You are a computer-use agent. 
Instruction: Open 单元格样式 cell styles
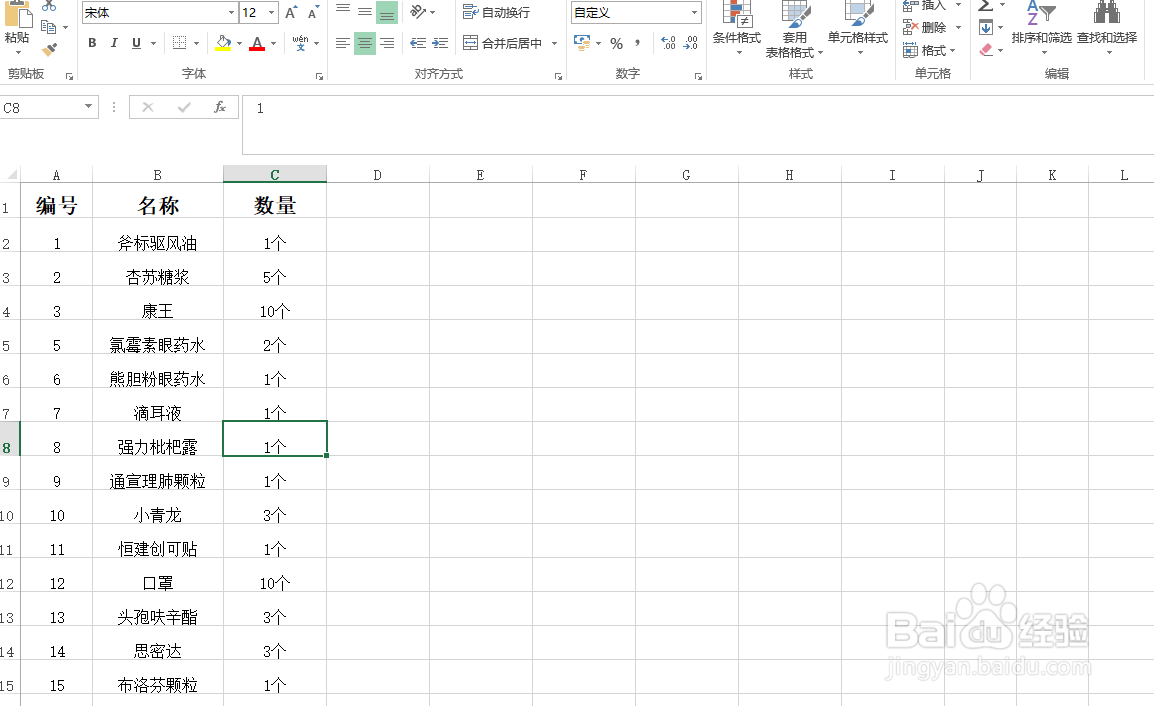coord(858,26)
